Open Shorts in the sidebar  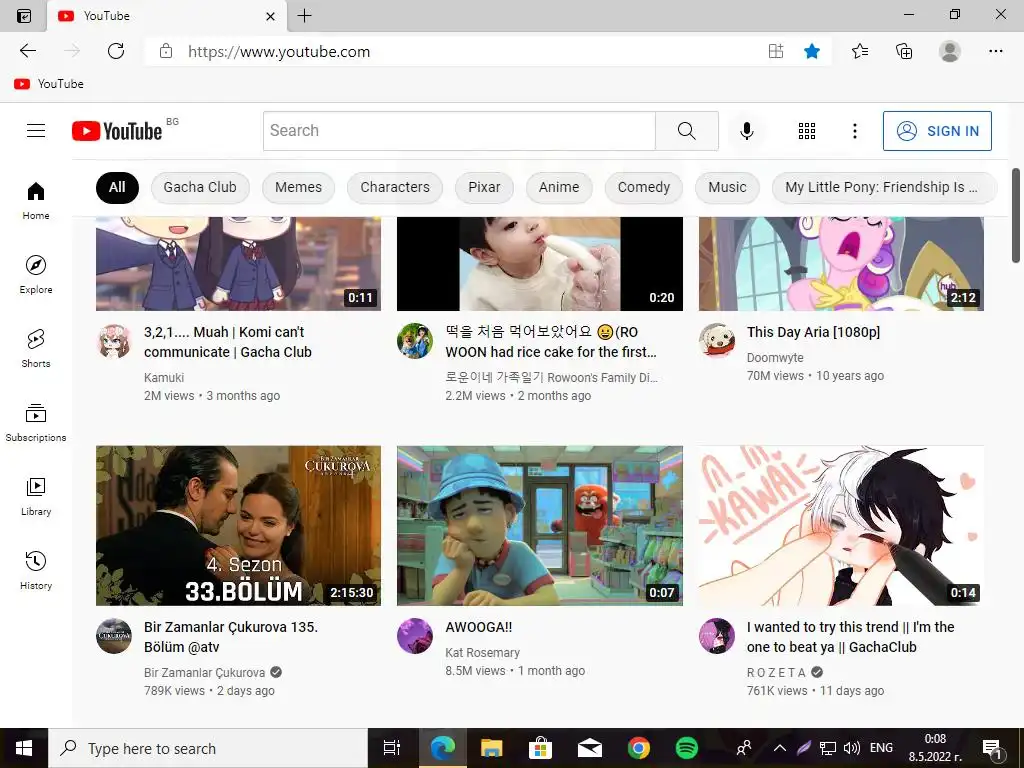(36, 349)
